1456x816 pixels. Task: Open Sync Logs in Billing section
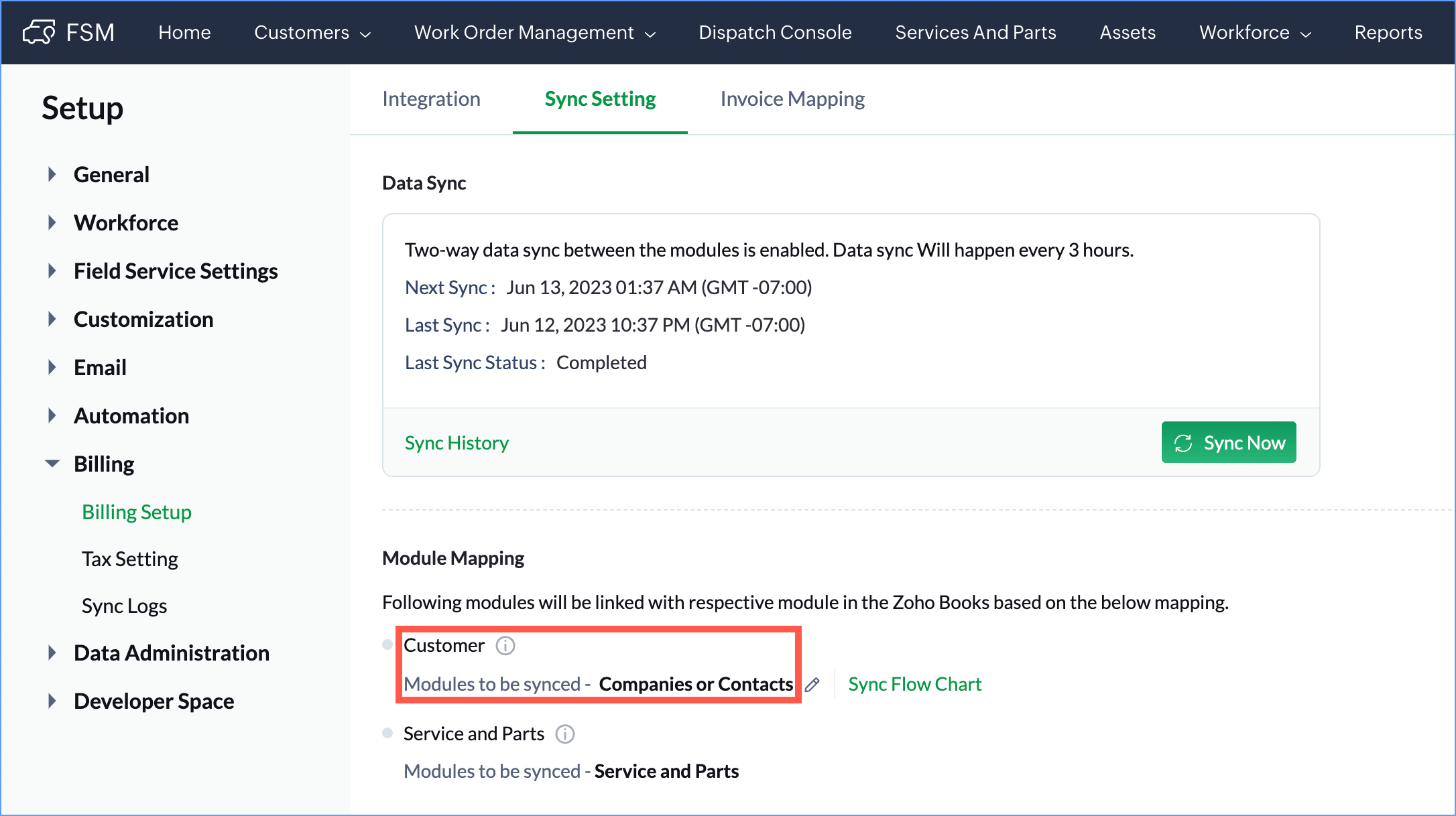tap(124, 606)
